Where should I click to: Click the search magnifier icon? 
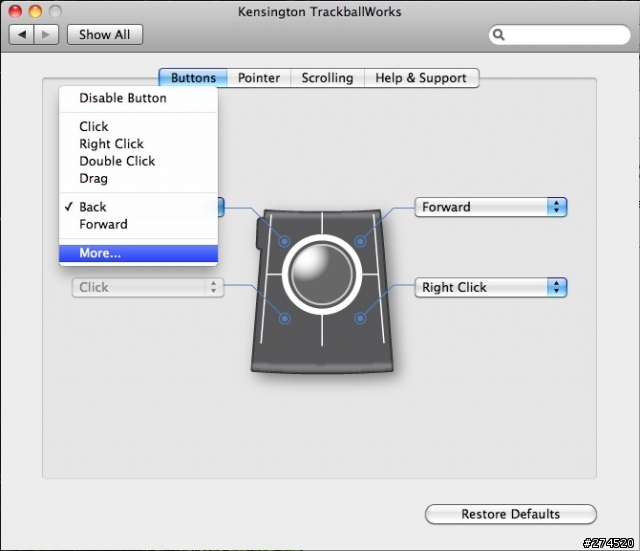(x=499, y=35)
